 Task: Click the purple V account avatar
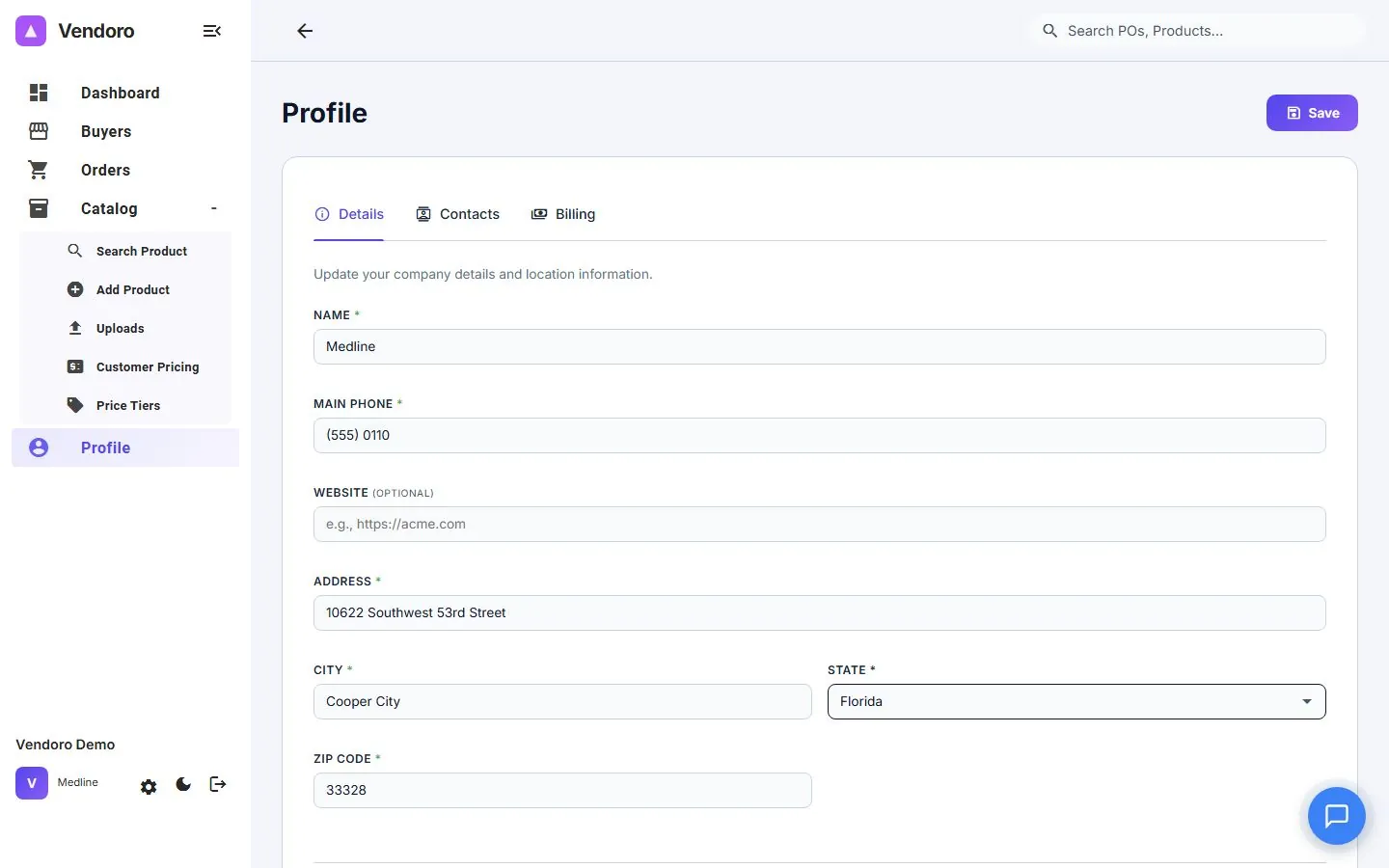(32, 783)
